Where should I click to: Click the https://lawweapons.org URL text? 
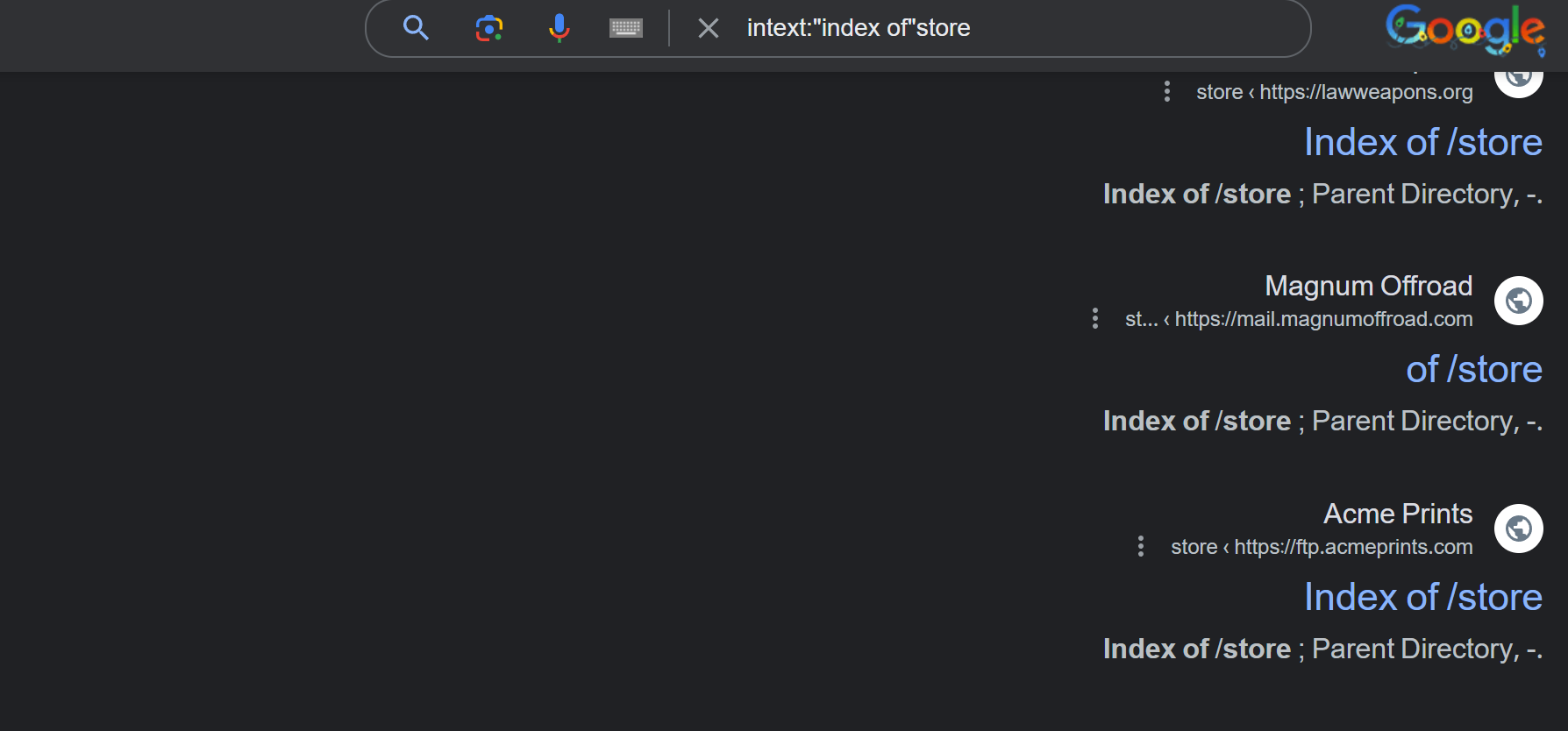point(1365,92)
